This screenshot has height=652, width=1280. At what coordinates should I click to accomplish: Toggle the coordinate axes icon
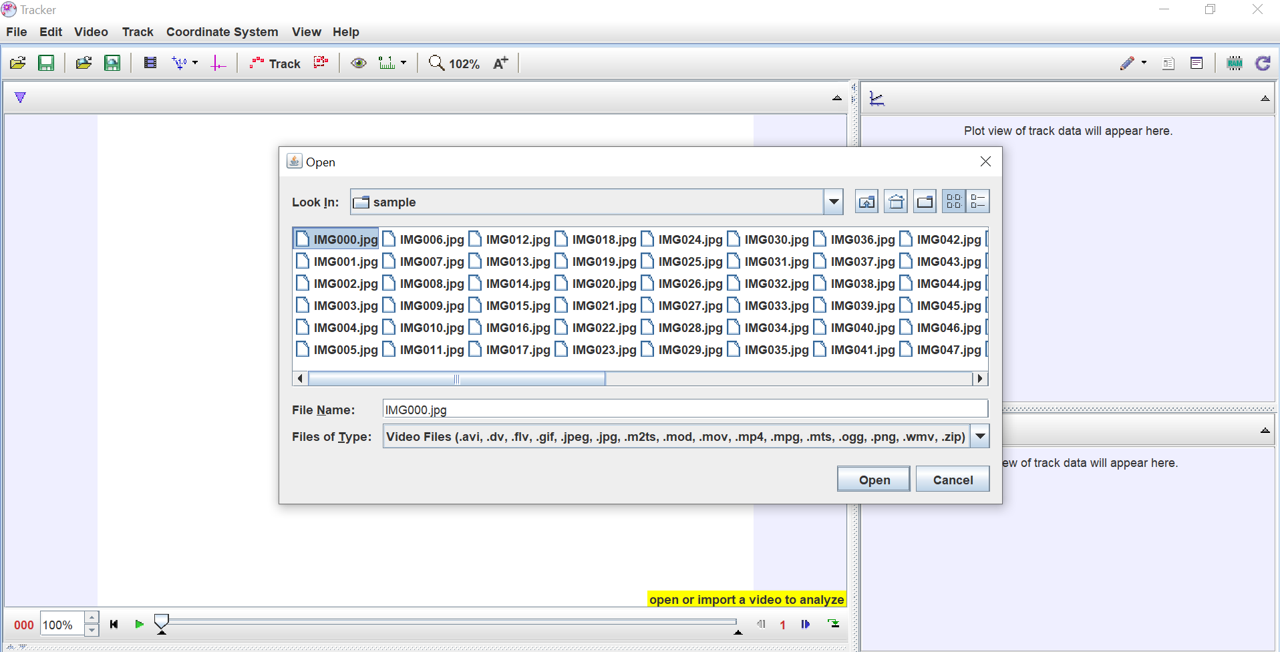tap(218, 63)
